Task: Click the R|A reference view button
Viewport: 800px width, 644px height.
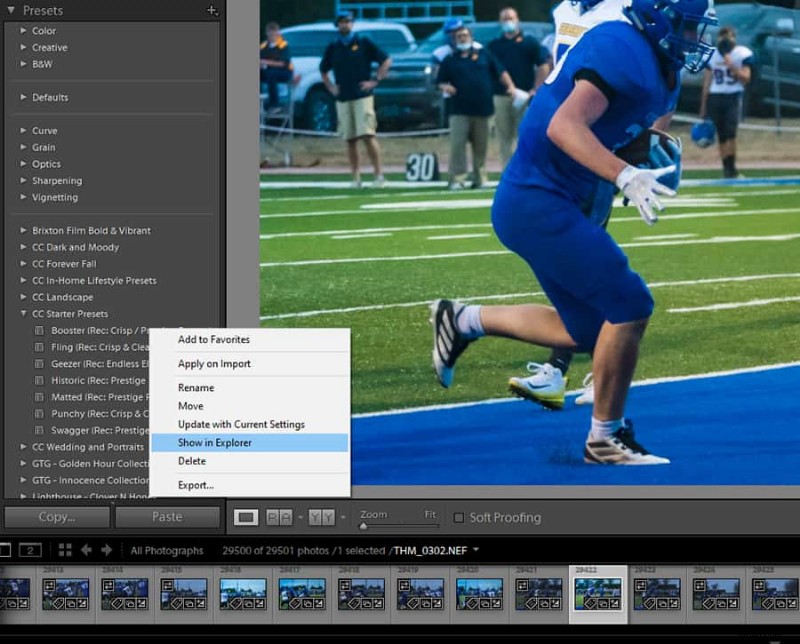Action: (x=280, y=517)
